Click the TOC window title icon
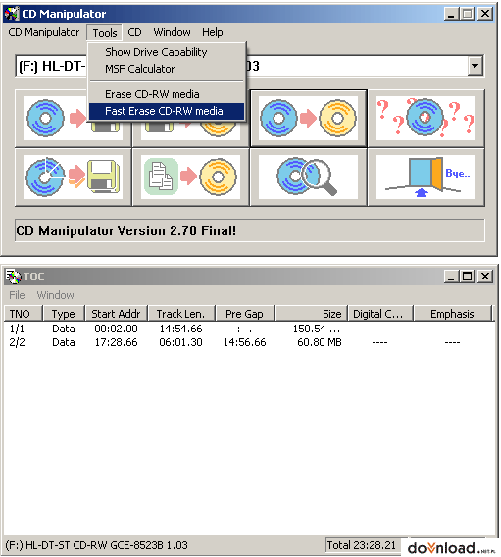The image size is (501, 557). [14, 276]
